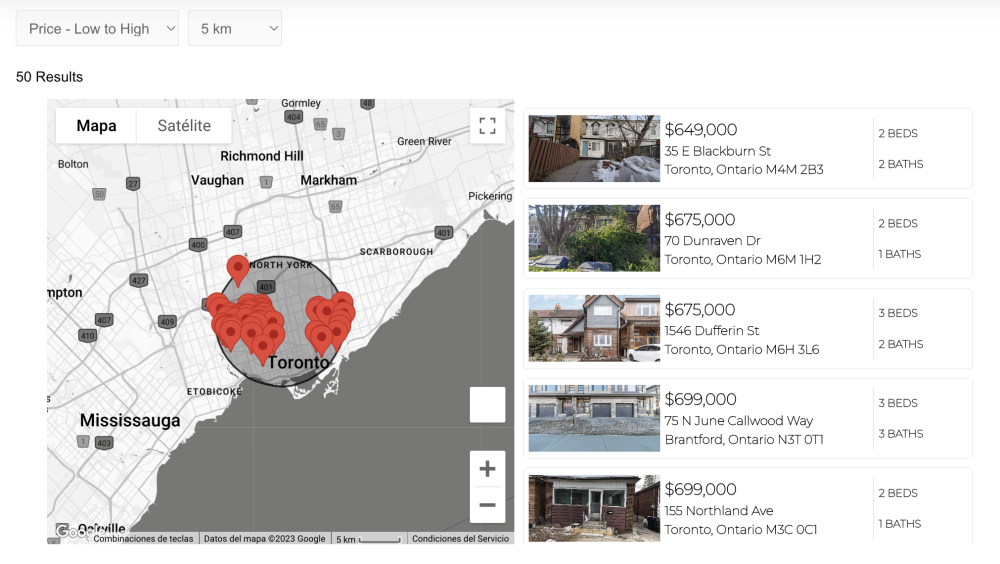Select the $649,000 listing price
The width and height of the screenshot is (1000, 564).
[701, 130]
